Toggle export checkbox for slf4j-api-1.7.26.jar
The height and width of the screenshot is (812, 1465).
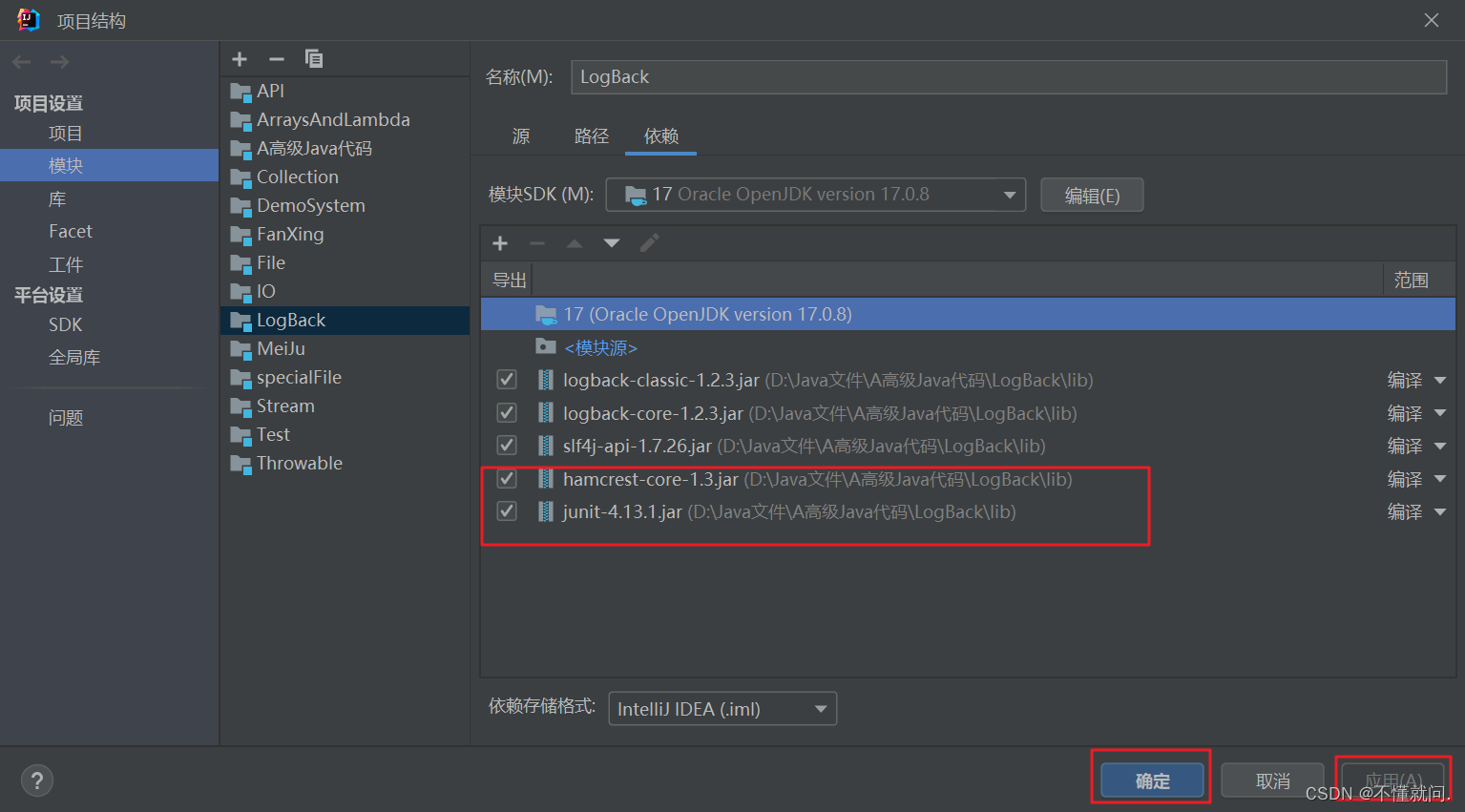pyautogui.click(x=507, y=446)
